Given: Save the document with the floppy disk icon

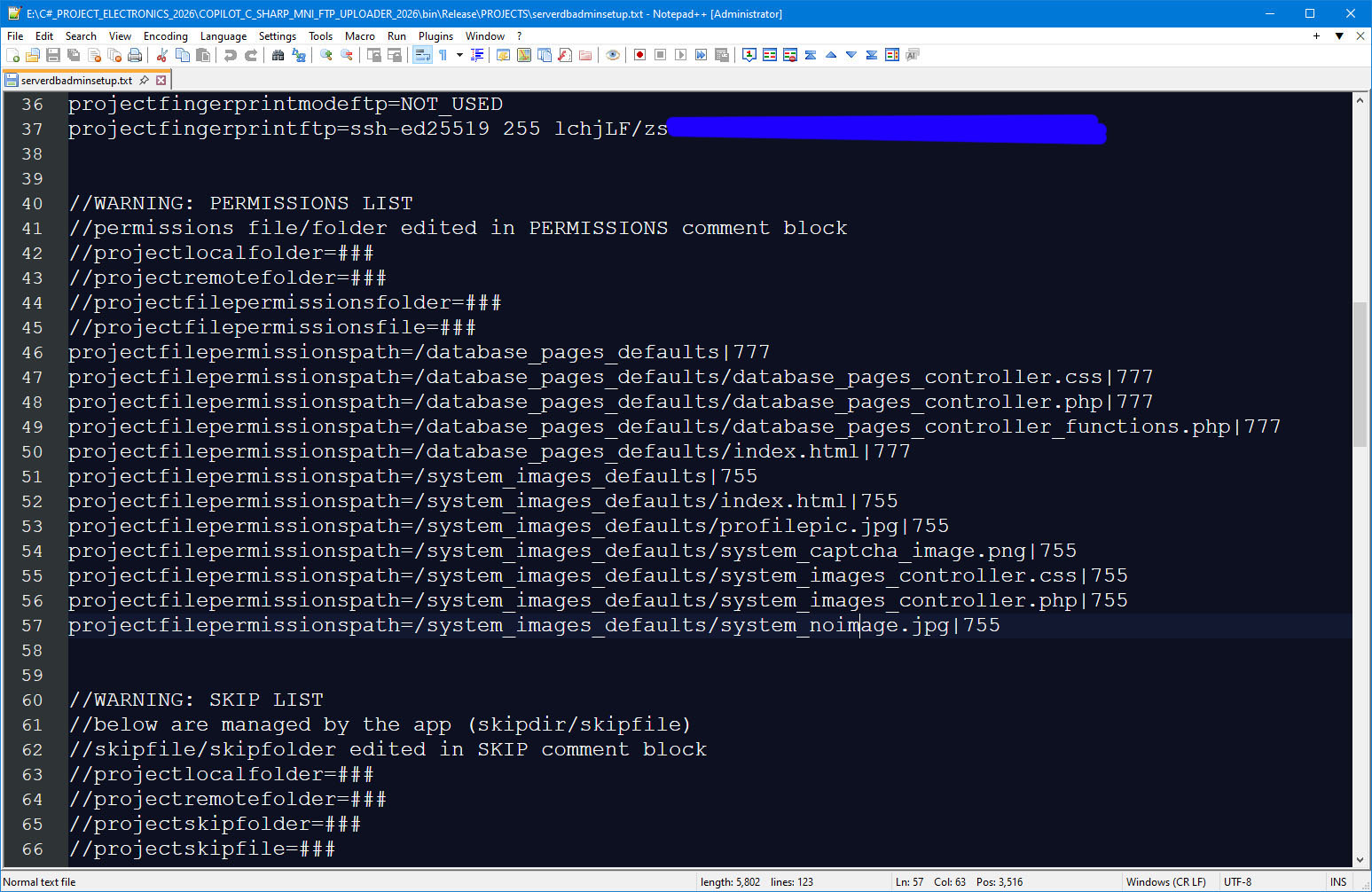Looking at the screenshot, I should pos(53,55).
